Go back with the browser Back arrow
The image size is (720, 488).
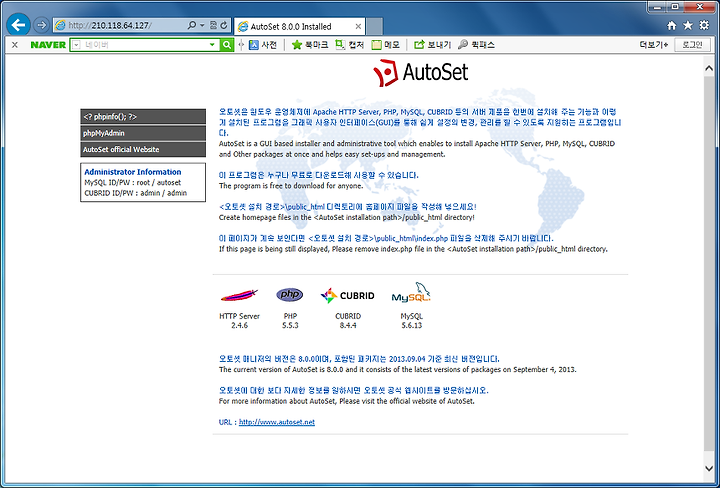(18, 25)
